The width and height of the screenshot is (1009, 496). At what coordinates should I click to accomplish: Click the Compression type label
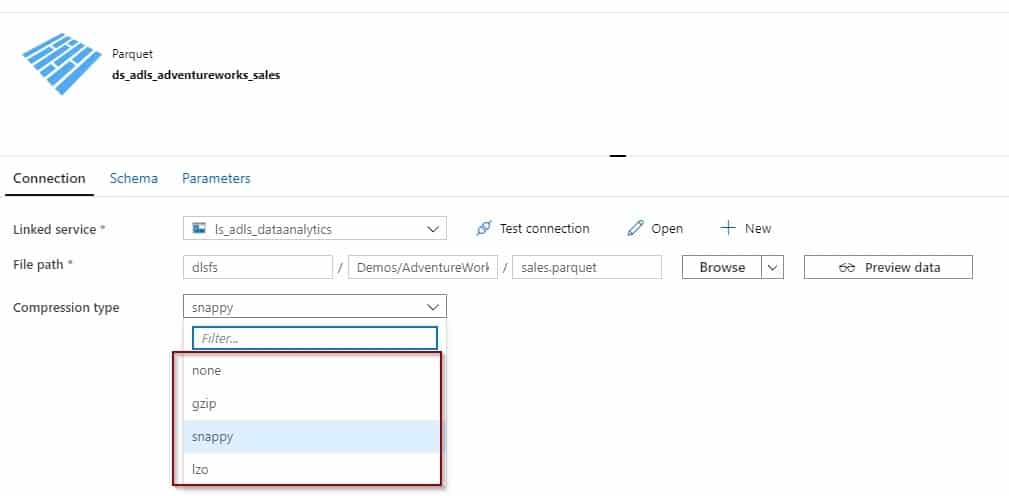click(x=66, y=308)
